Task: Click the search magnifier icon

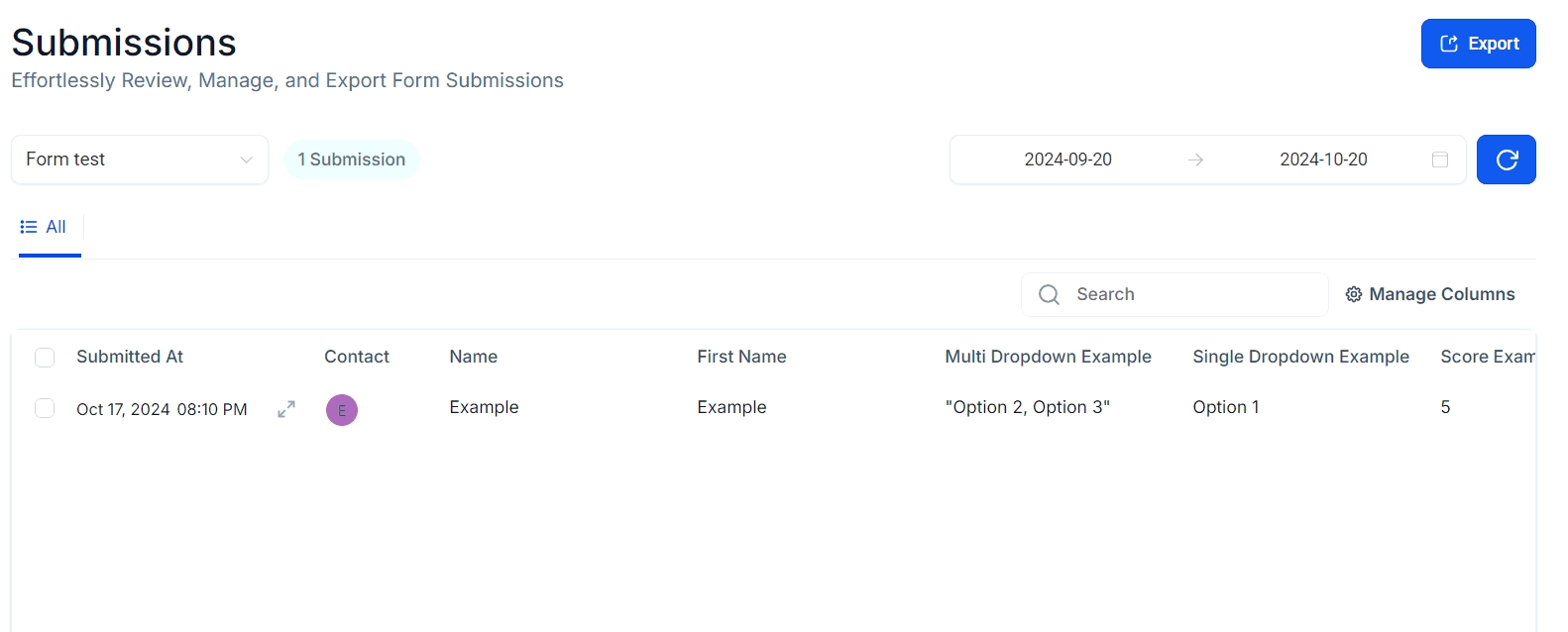Action: point(1049,294)
